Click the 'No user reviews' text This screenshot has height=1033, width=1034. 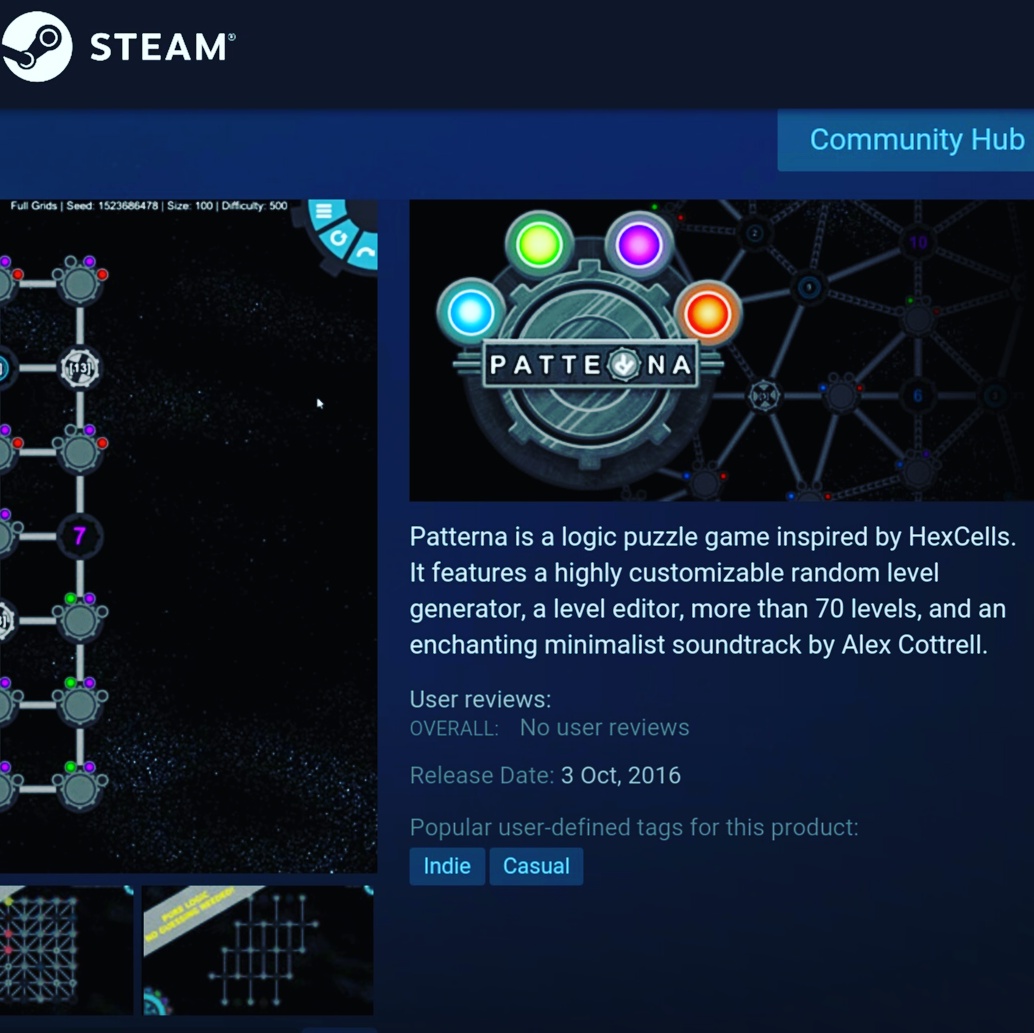[604, 728]
